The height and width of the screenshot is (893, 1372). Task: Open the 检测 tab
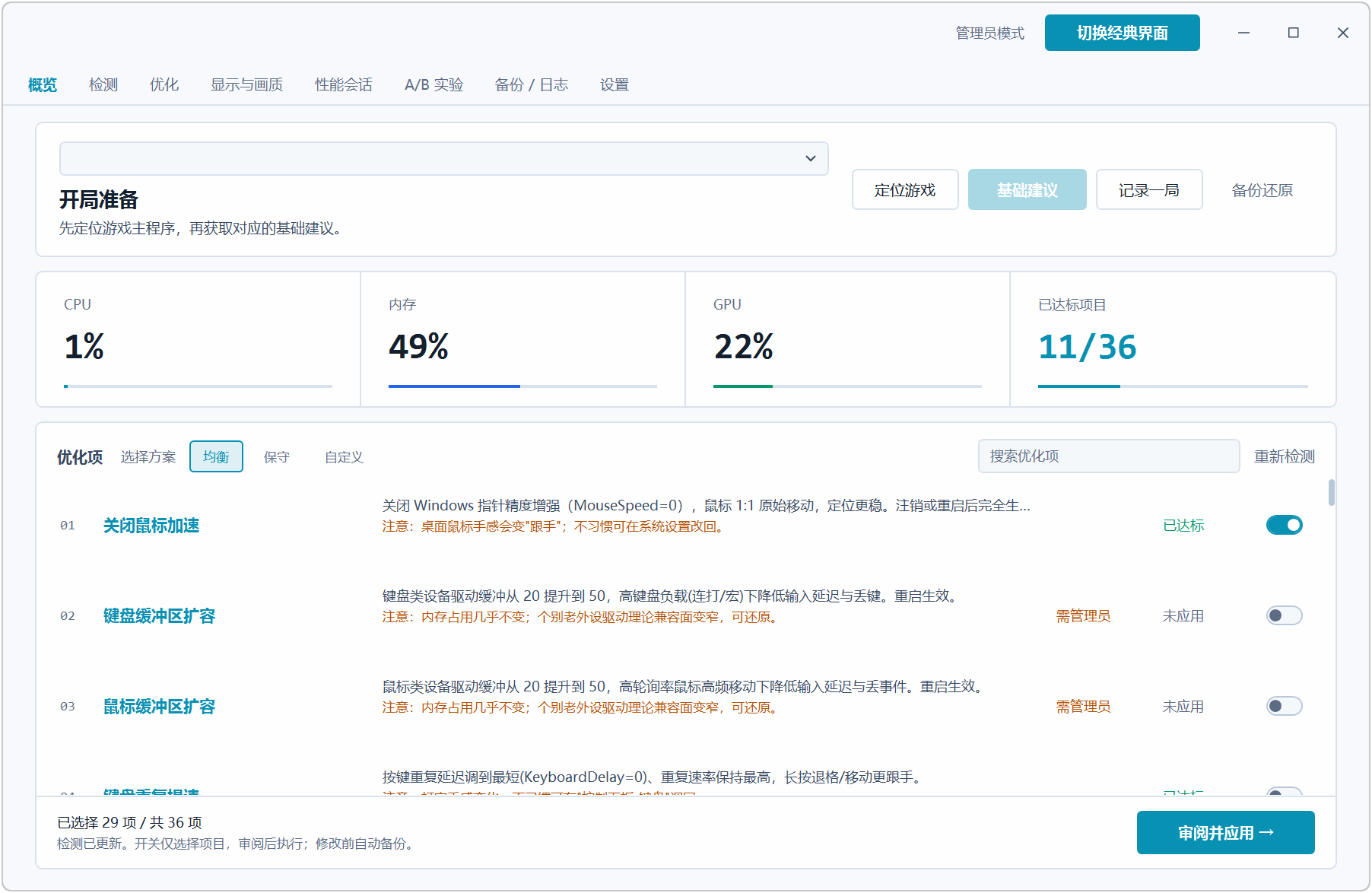(103, 84)
